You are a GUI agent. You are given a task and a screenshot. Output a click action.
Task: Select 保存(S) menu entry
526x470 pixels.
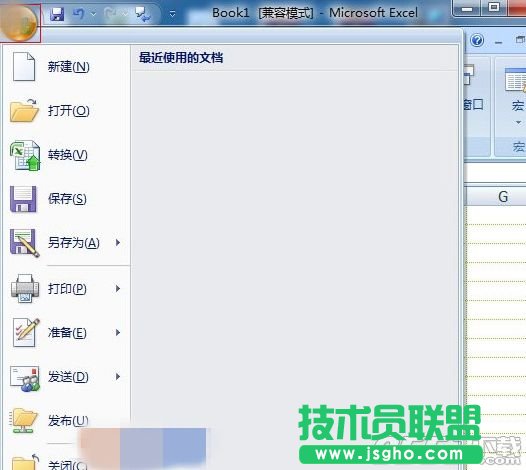(66, 199)
